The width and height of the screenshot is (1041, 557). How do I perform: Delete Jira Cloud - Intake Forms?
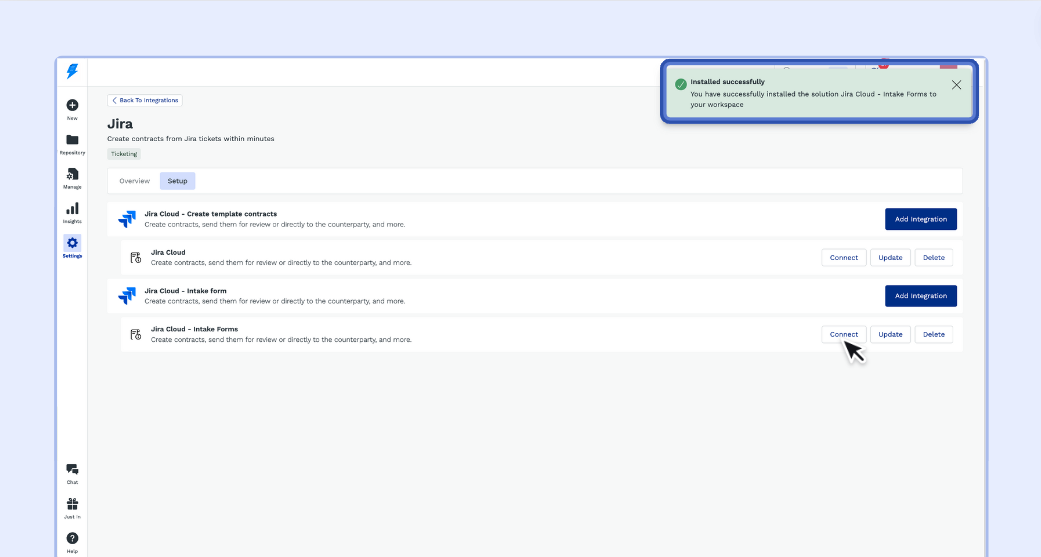tap(933, 334)
